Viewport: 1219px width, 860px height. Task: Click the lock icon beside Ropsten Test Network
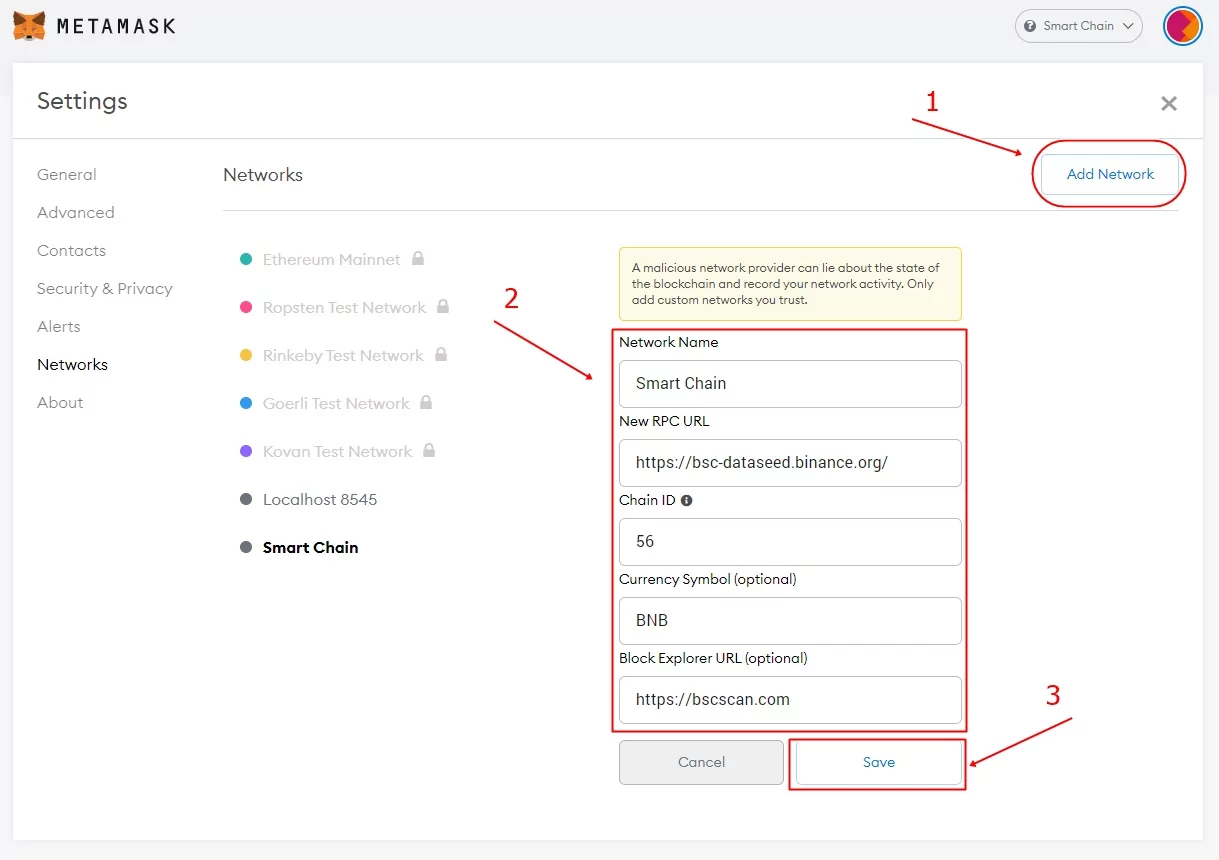(442, 307)
